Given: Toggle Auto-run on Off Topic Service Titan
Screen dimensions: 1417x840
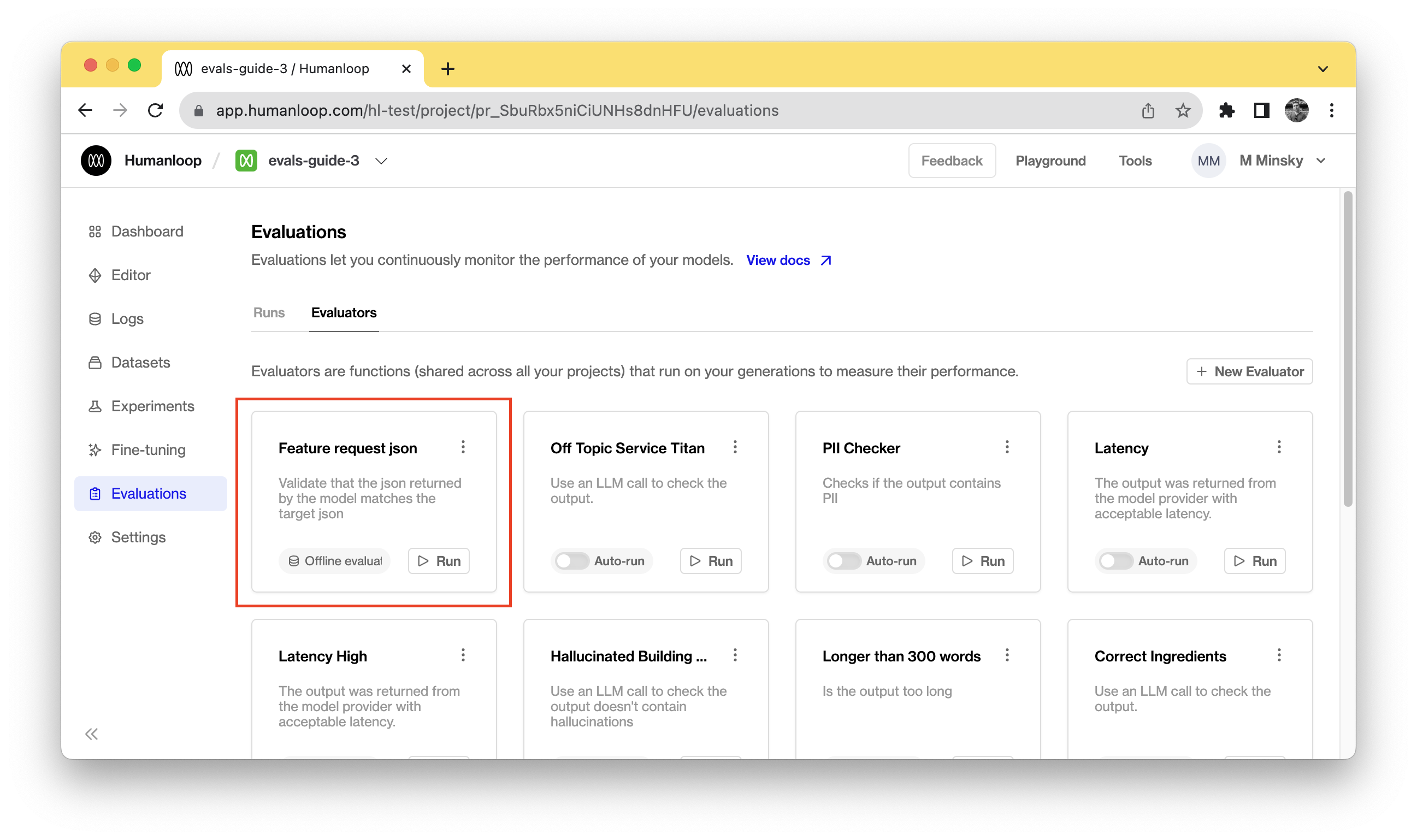Looking at the screenshot, I should tap(571, 561).
